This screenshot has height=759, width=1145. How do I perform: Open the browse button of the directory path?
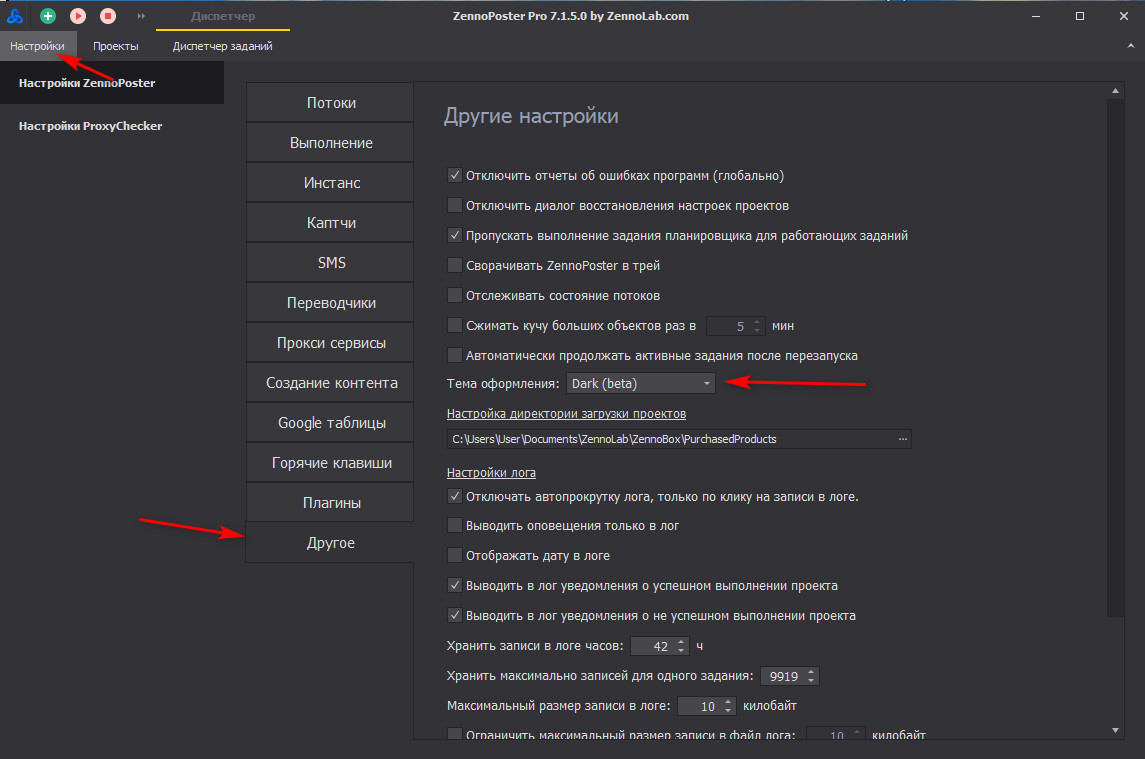pos(903,439)
